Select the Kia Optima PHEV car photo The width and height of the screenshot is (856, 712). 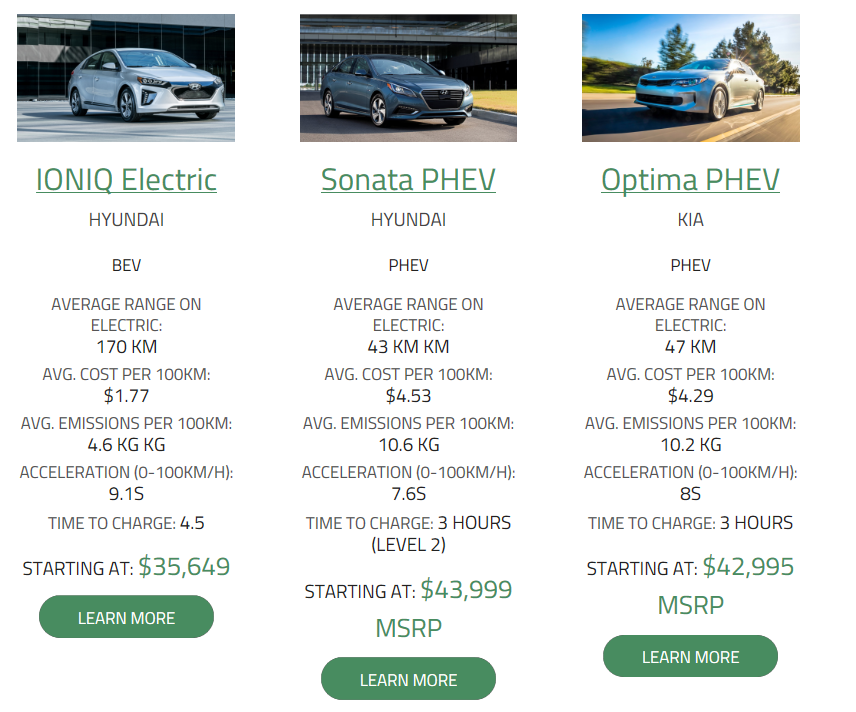(691, 78)
